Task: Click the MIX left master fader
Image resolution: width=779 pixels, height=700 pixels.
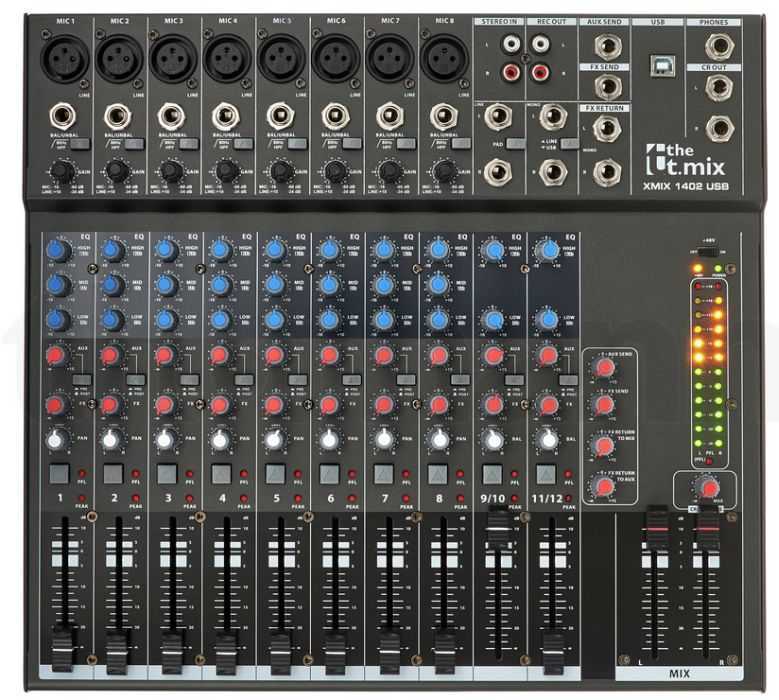Action: 657,528
